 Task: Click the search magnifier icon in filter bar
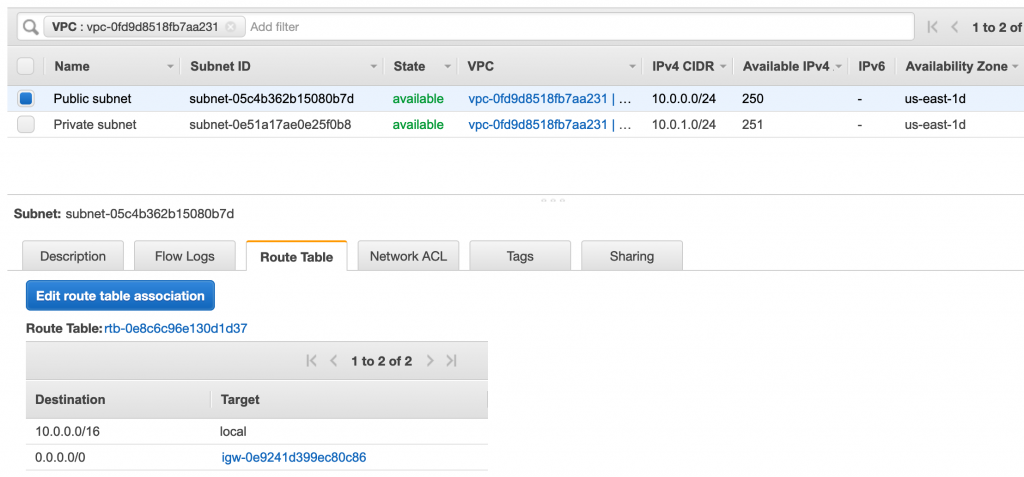coord(30,27)
